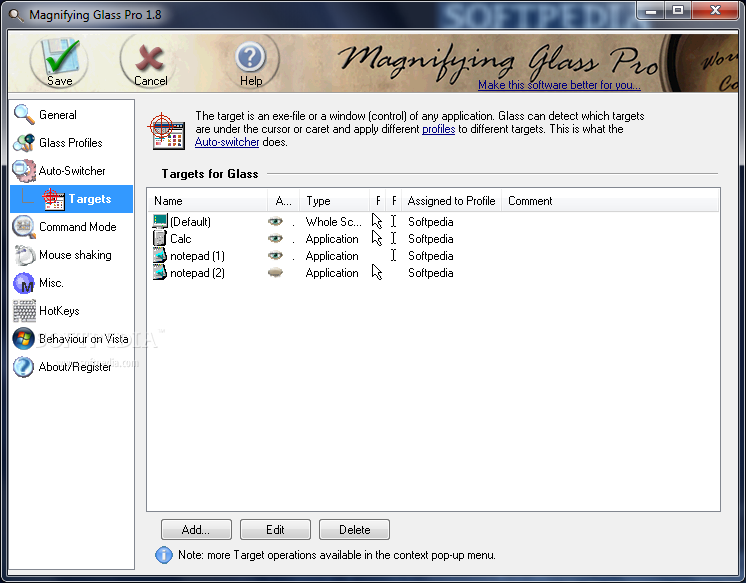Click the large Targets description icon
Screen dimensions: 746x583
[x=167, y=131]
